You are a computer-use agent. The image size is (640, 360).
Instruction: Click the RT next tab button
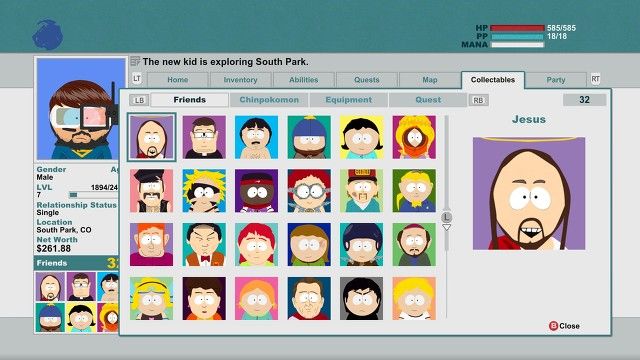click(x=596, y=79)
